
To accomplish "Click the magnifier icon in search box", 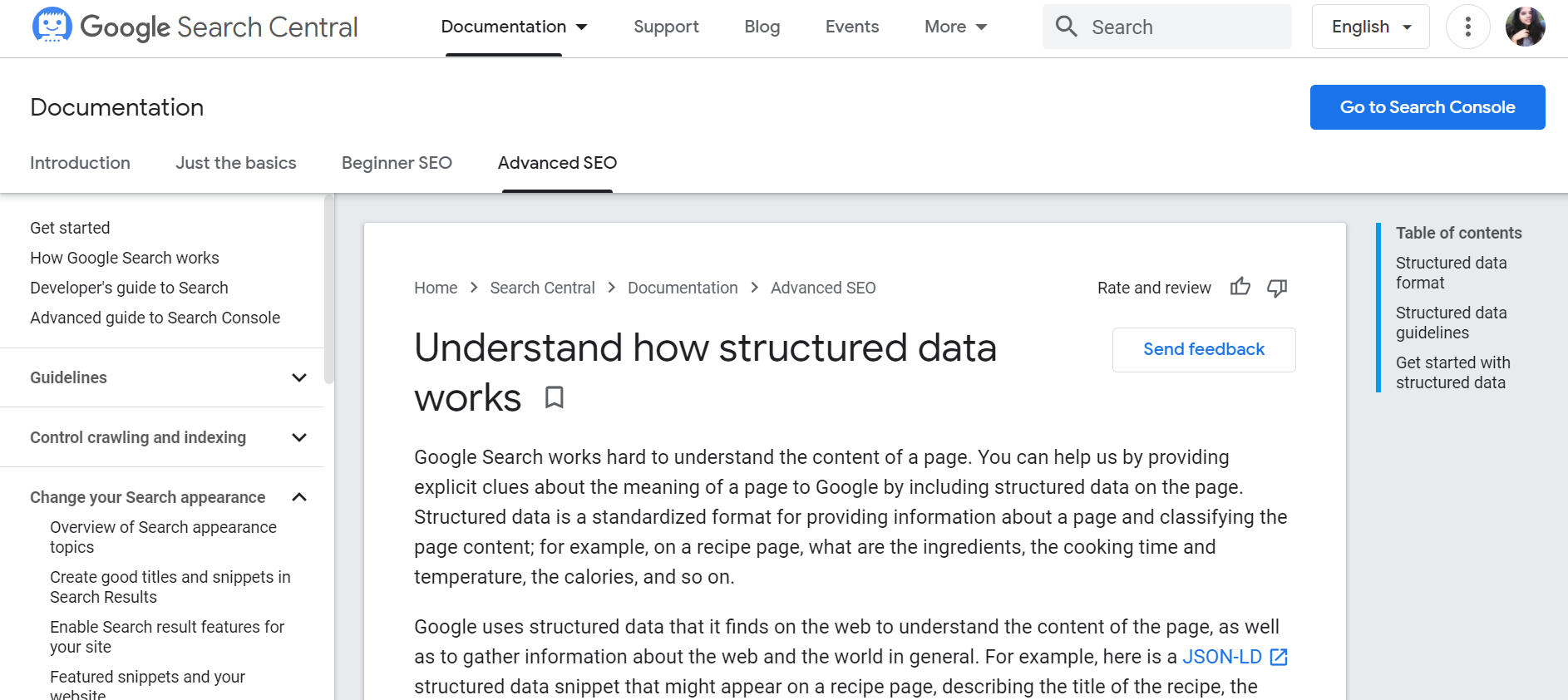I will (1066, 27).
